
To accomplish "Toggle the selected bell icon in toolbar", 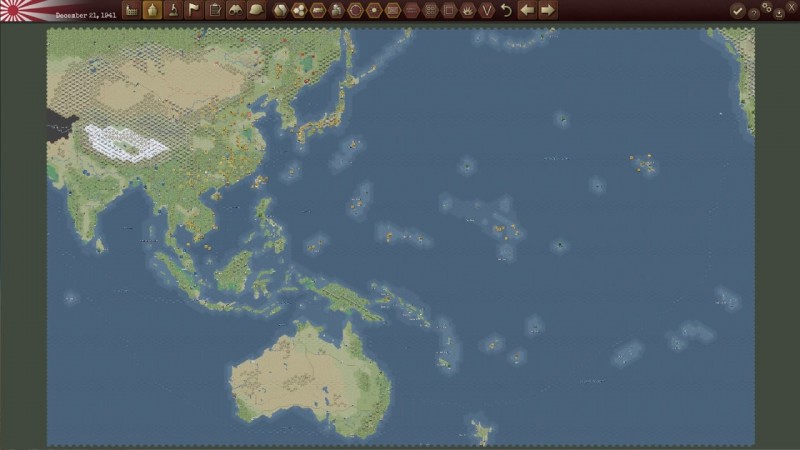I will tap(152, 10).
